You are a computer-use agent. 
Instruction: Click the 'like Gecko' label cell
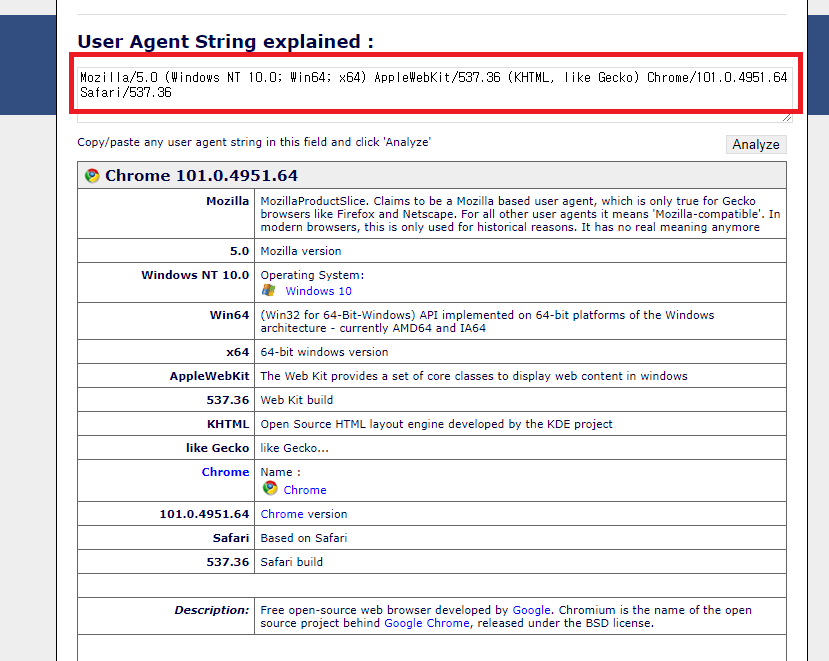[x=166, y=448]
